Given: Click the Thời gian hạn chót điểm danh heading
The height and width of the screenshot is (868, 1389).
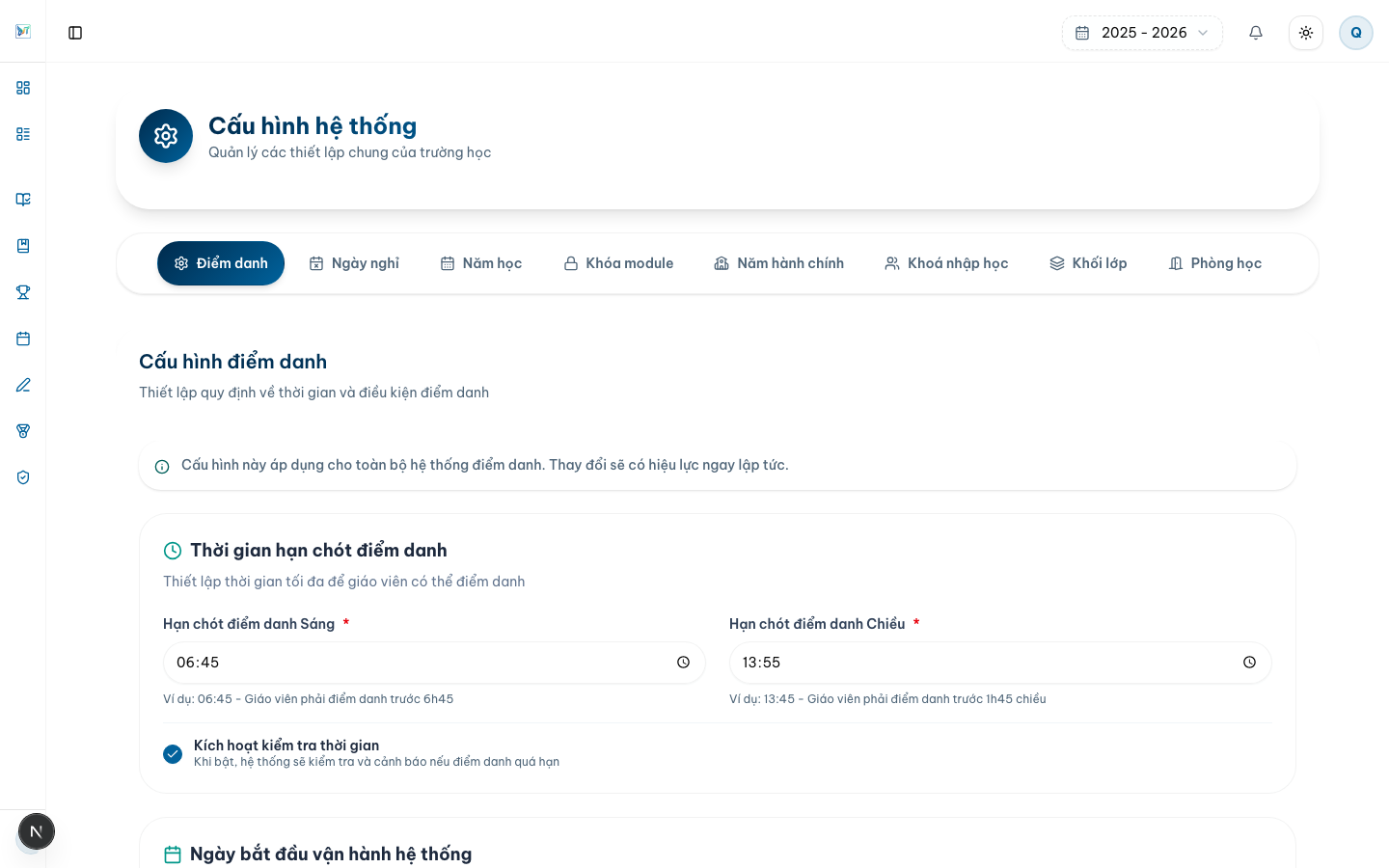Looking at the screenshot, I should (318, 551).
